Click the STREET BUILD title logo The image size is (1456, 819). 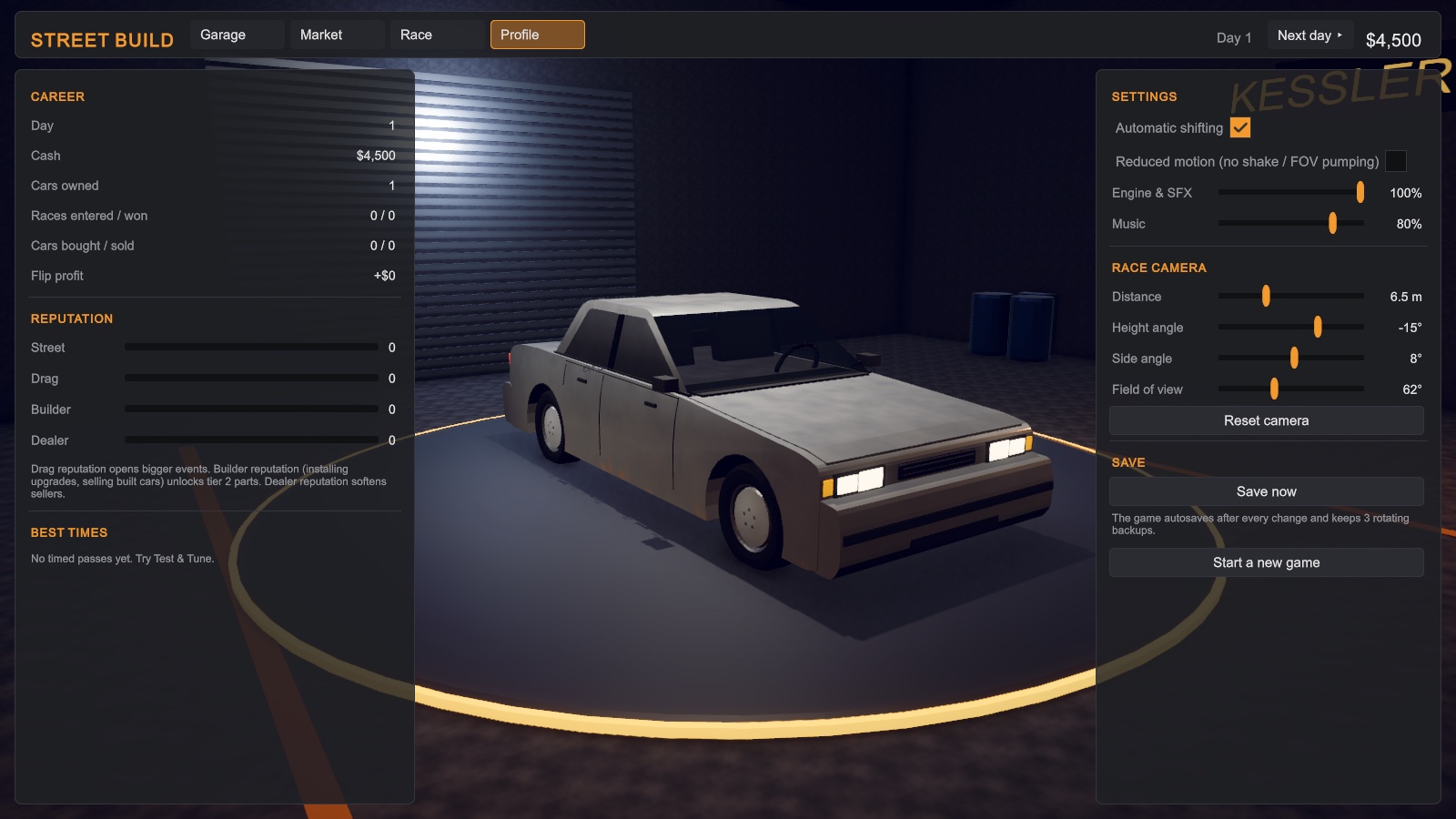point(102,40)
